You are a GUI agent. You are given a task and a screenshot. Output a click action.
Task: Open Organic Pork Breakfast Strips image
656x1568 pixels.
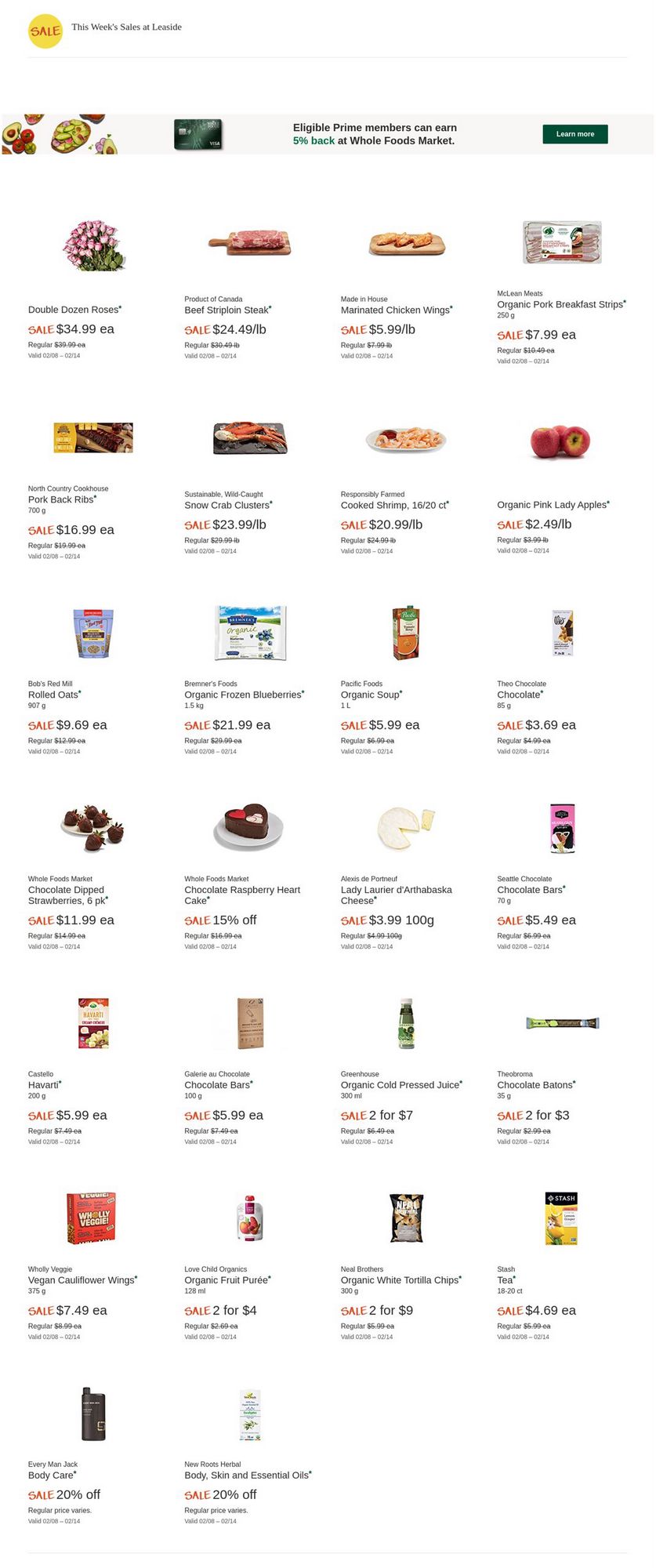pos(562,242)
